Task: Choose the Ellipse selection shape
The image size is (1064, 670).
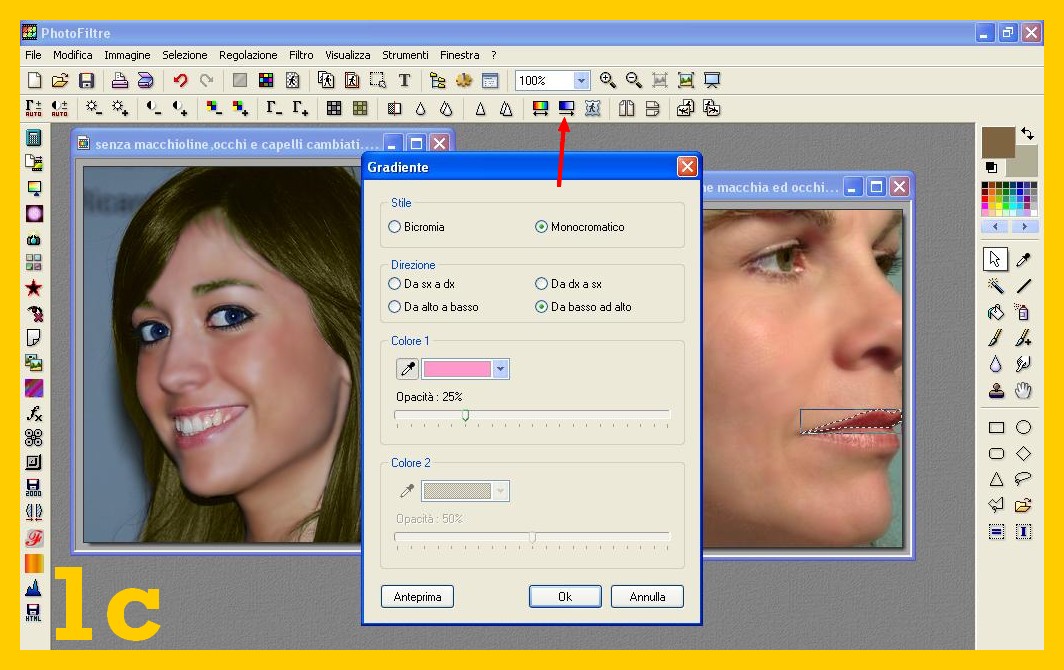Action: coord(1023,427)
